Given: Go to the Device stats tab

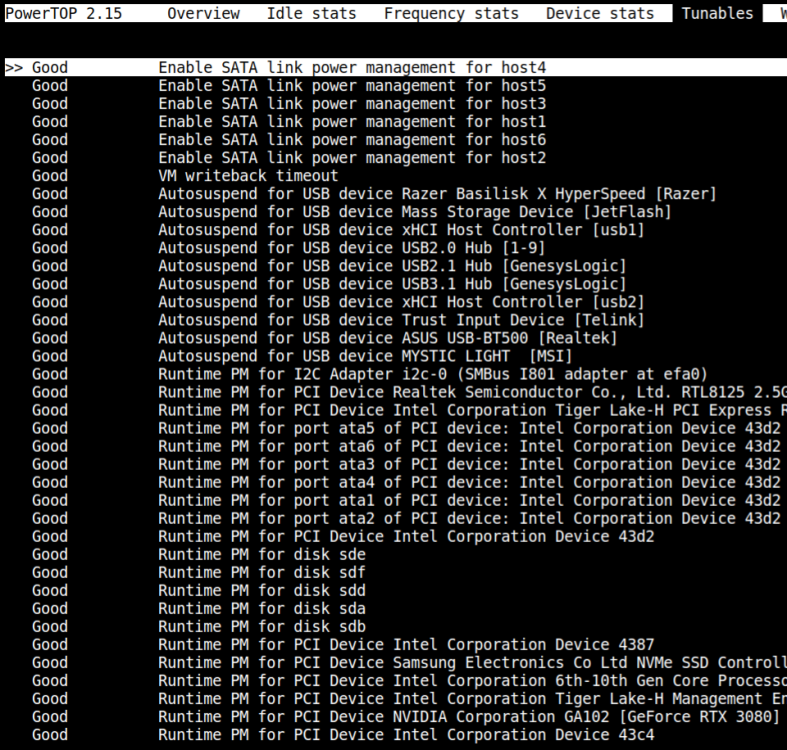Looking at the screenshot, I should (600, 13).
